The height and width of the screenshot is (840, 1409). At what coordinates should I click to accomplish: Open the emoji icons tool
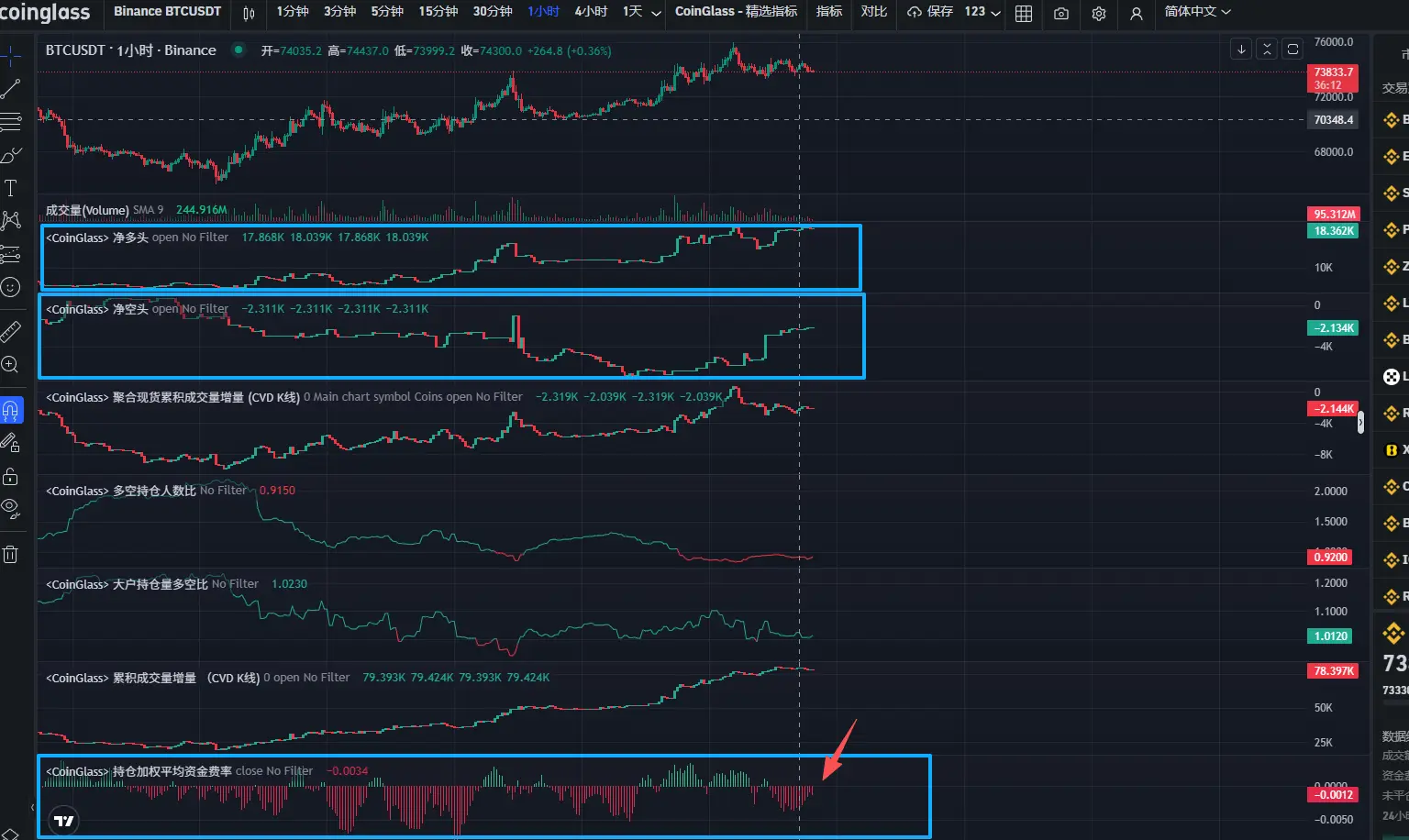[10, 287]
